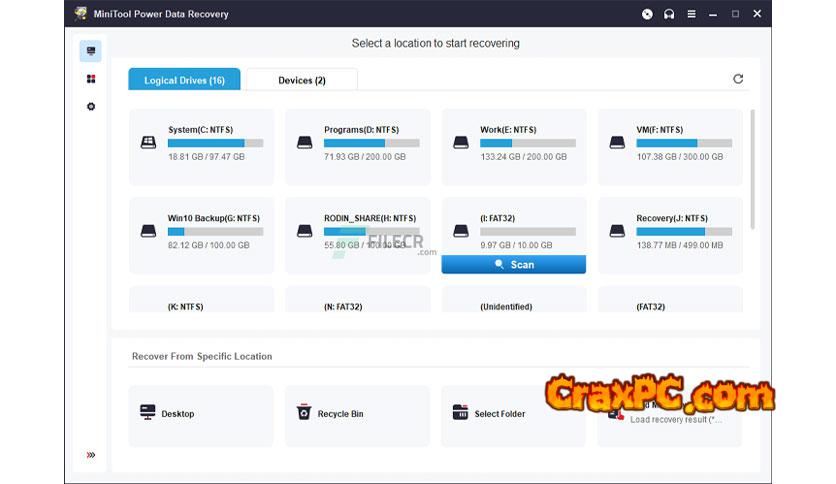Select the Win10 Backup (G: NTFS) drive icon
Viewport: 836px width, 484px height.
pyautogui.click(x=149, y=231)
